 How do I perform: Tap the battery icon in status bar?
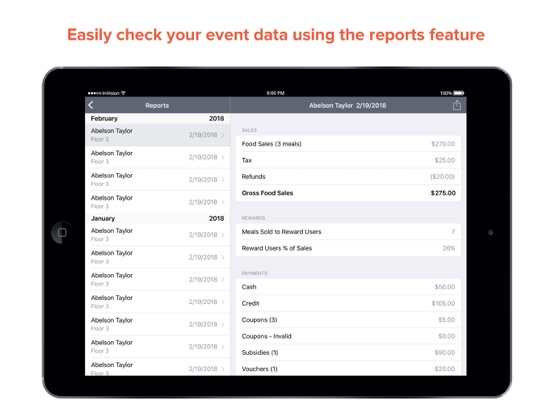tap(458, 93)
